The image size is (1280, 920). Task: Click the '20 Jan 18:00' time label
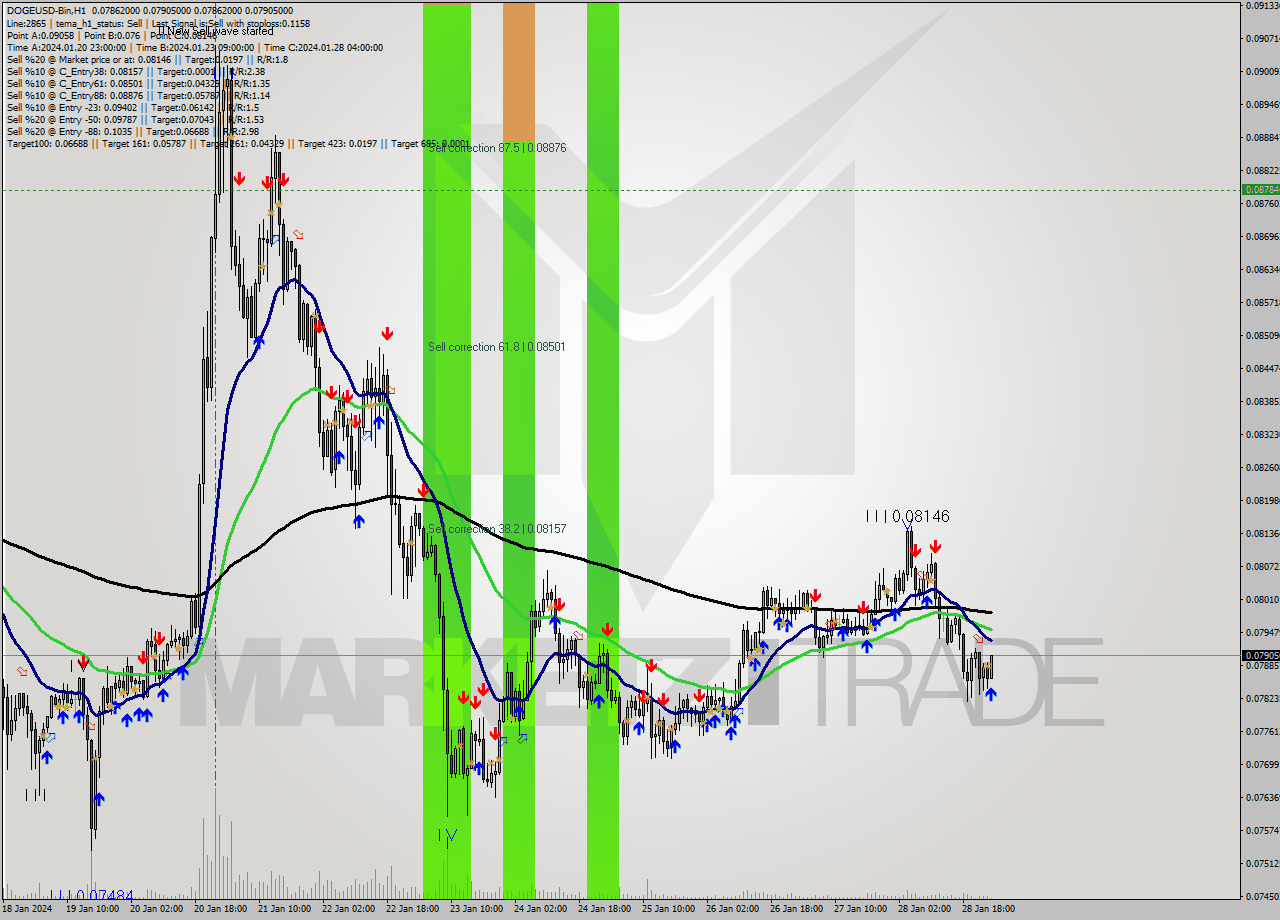[x=220, y=909]
